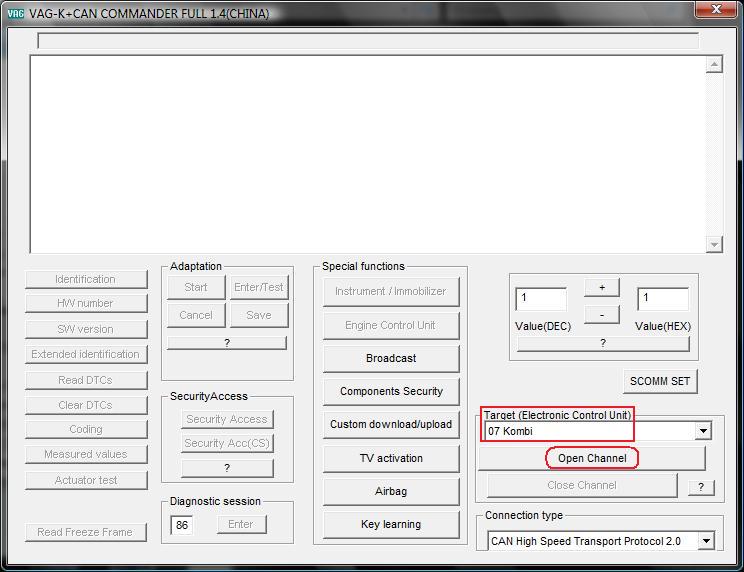This screenshot has height=572, width=744.
Task: Click the help button in SecurityAccess group
Action: pos(227,468)
